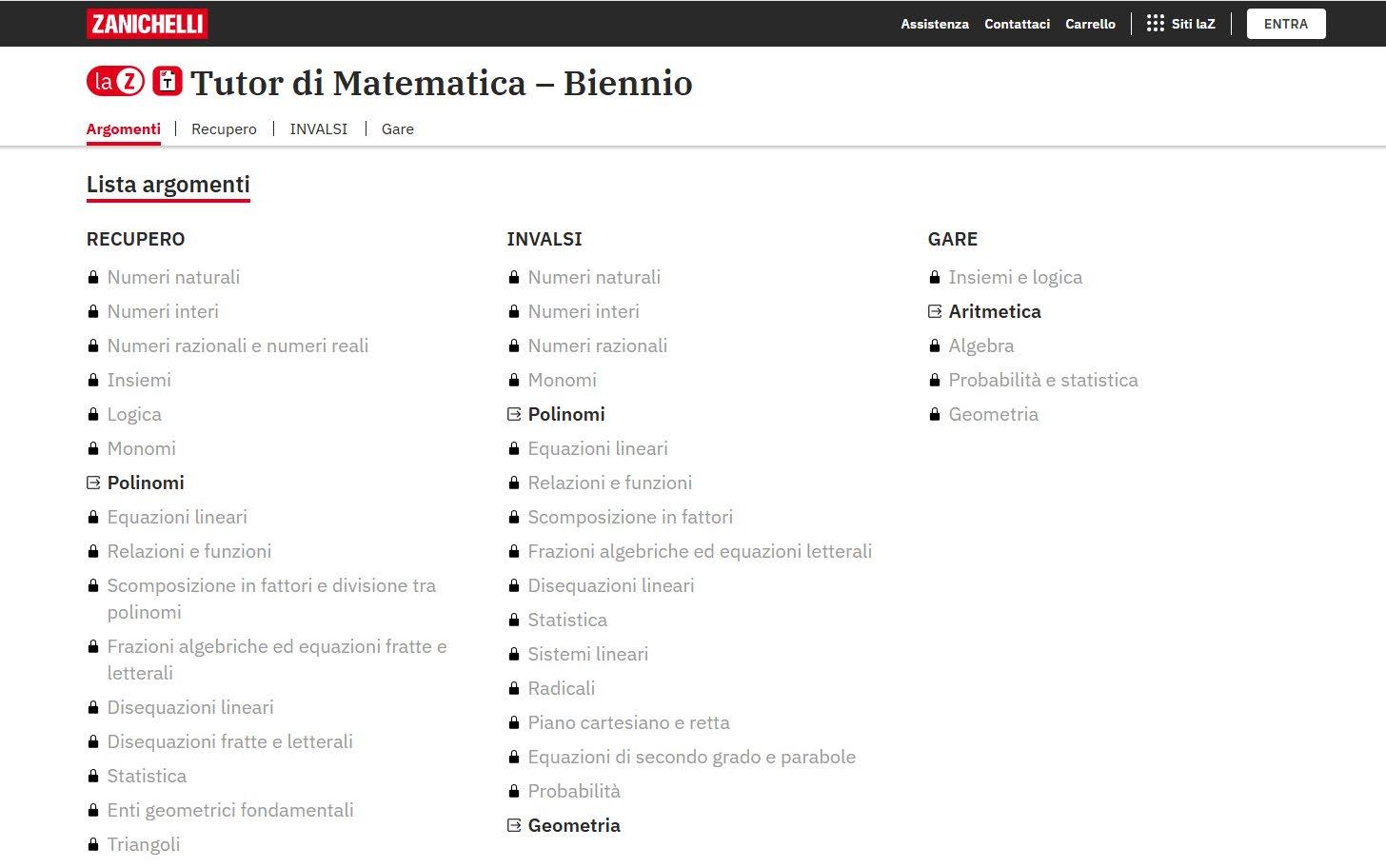
Task: Go to the Contattaci page
Action: (x=1017, y=24)
